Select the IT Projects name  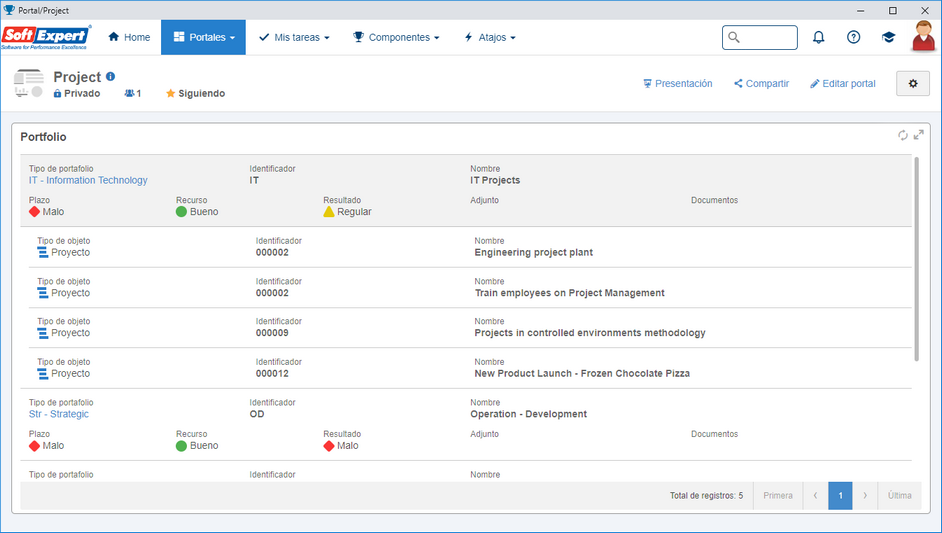(495, 180)
